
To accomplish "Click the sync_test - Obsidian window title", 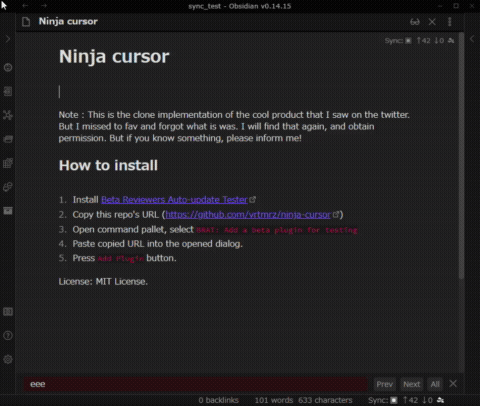I will coord(240,6).
